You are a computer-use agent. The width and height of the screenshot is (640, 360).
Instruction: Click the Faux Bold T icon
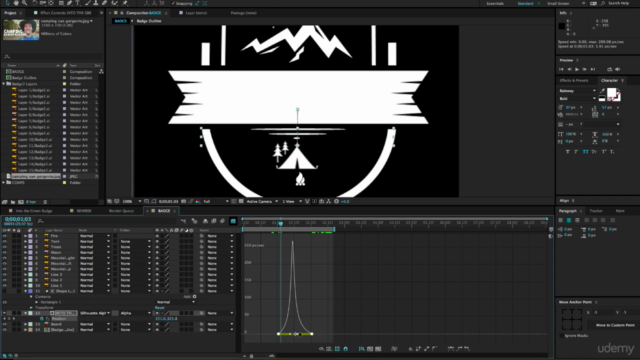tap(568, 151)
